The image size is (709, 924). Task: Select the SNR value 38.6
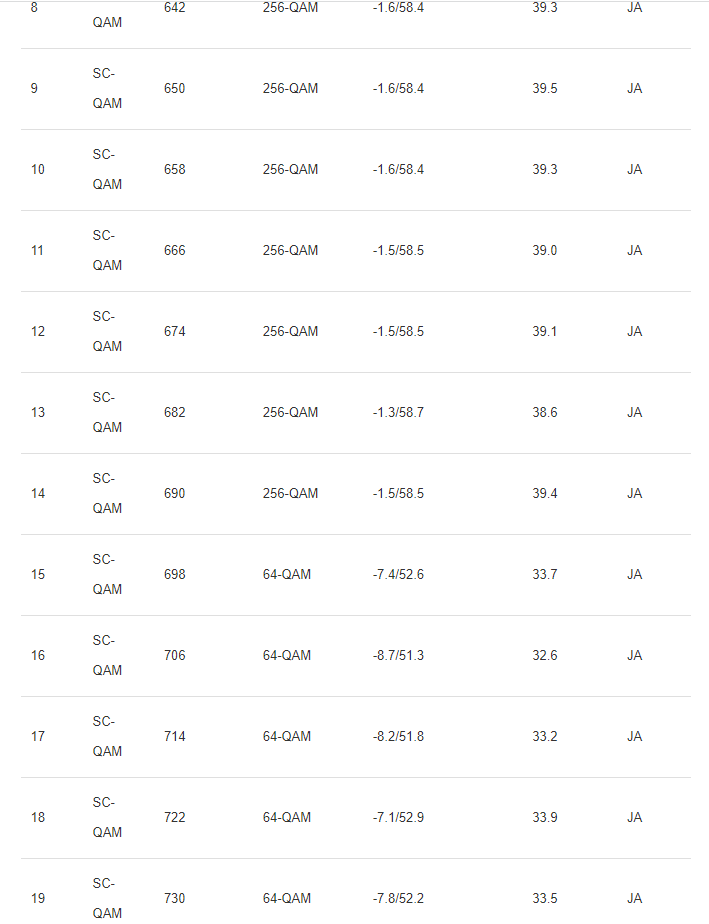click(545, 413)
